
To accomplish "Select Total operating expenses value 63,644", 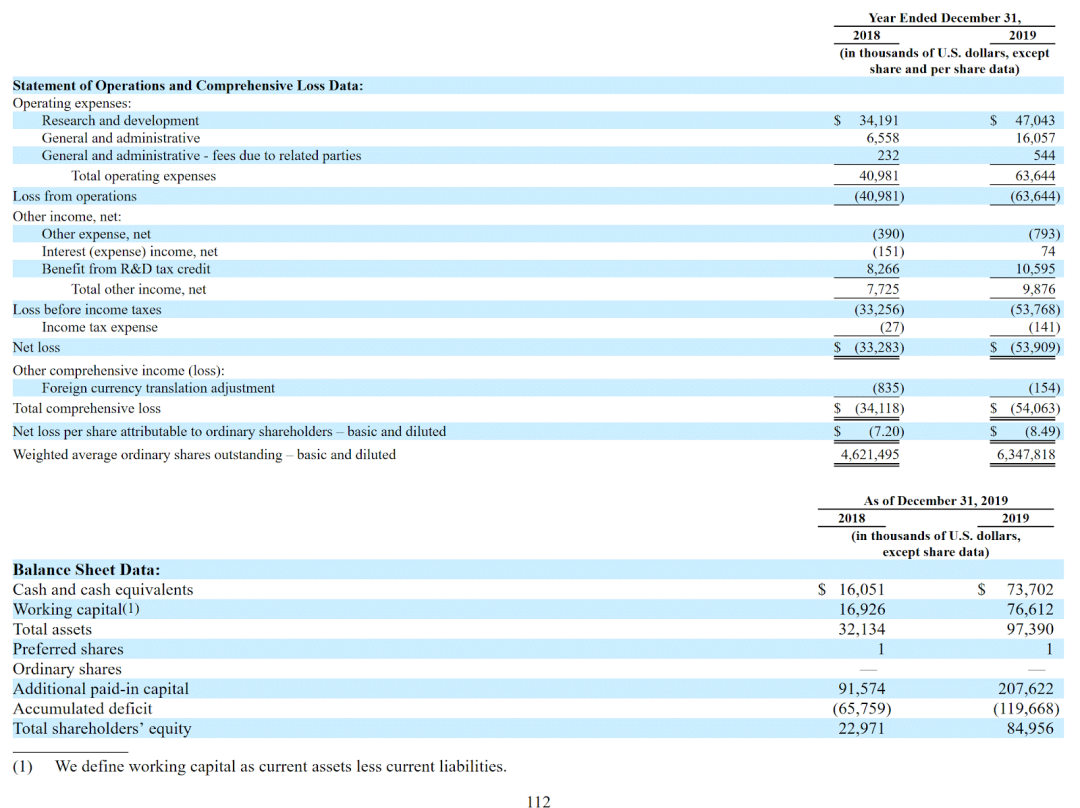I will (x=1035, y=176).
